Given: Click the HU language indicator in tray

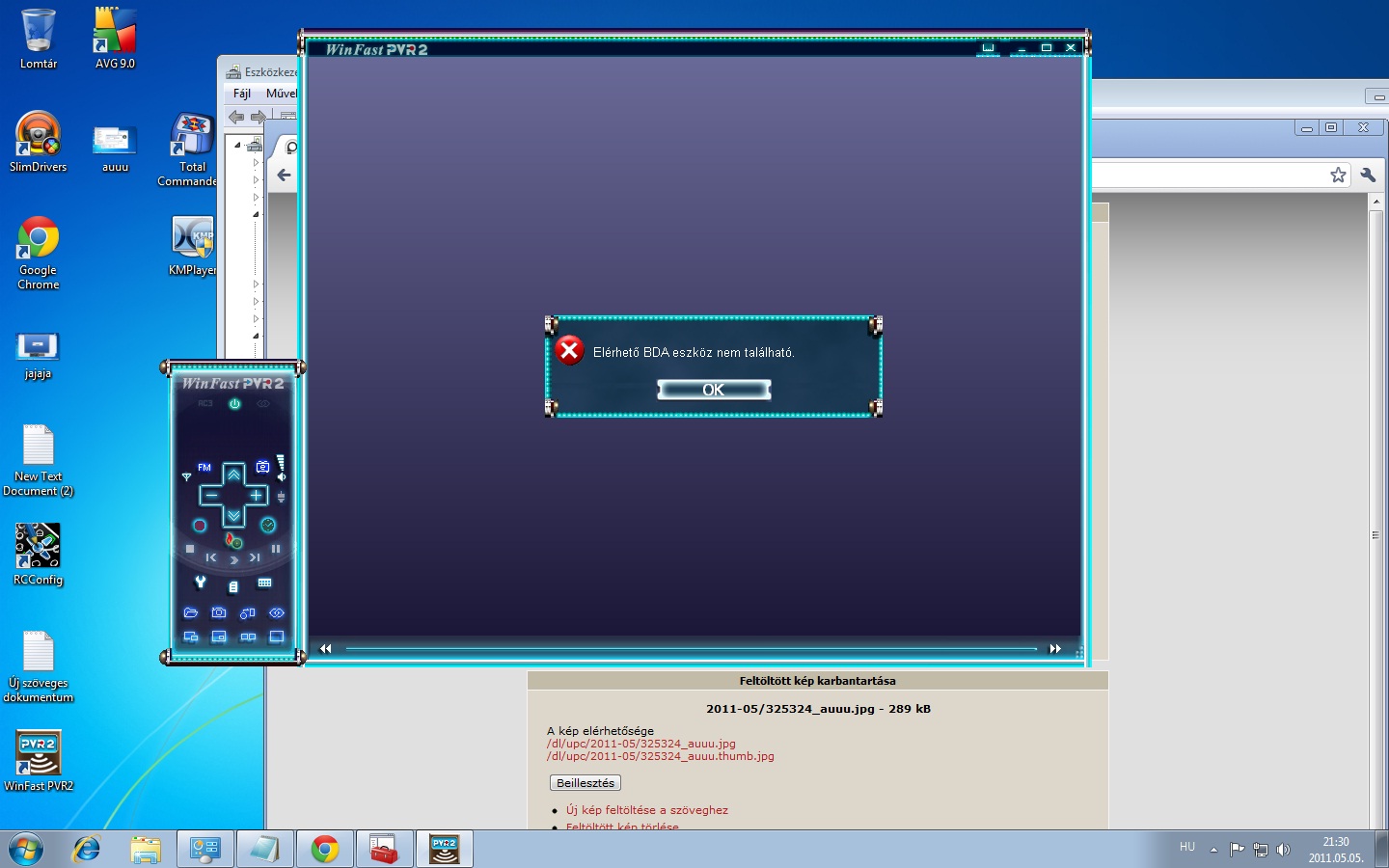Looking at the screenshot, I should click(x=1187, y=847).
